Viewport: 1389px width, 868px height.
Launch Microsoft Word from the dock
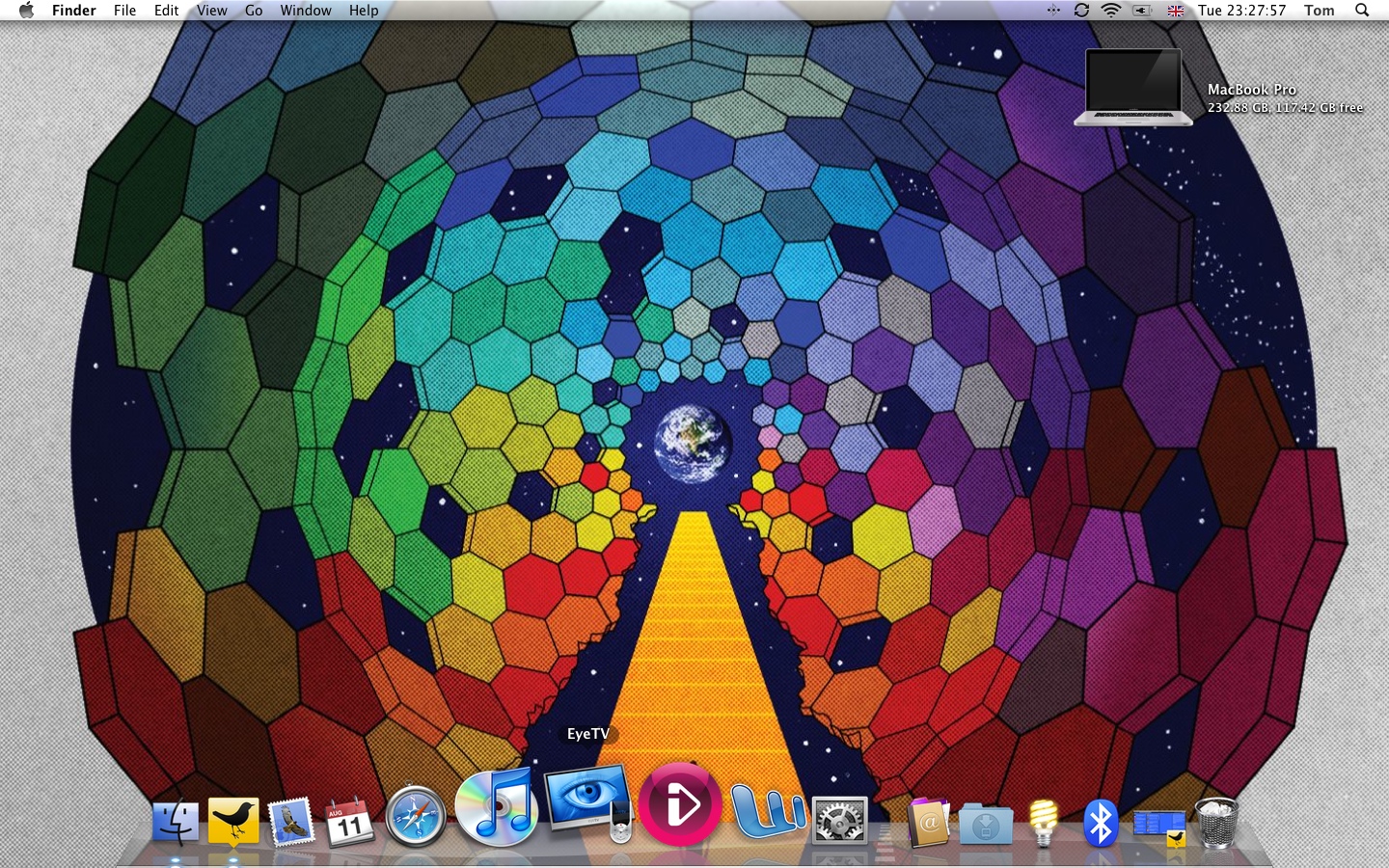(x=768, y=810)
